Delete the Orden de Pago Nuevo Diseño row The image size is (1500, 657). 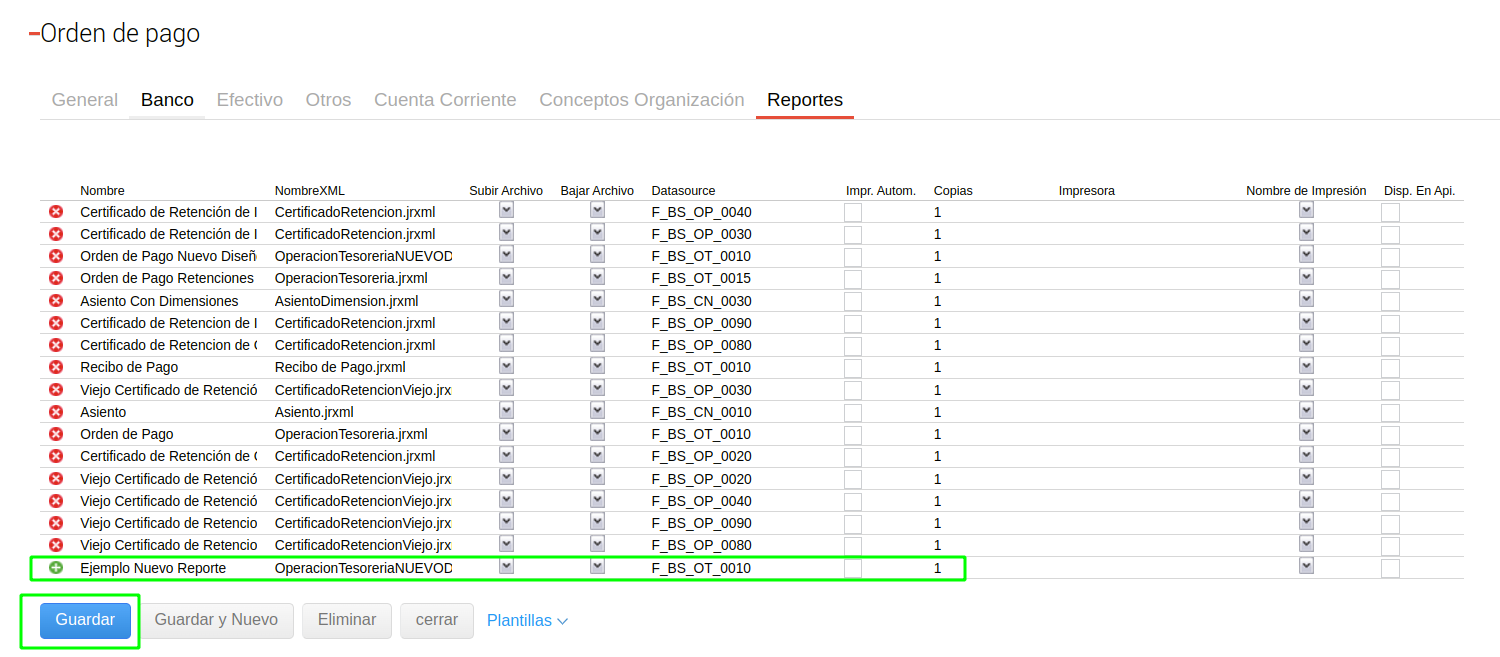click(56, 256)
